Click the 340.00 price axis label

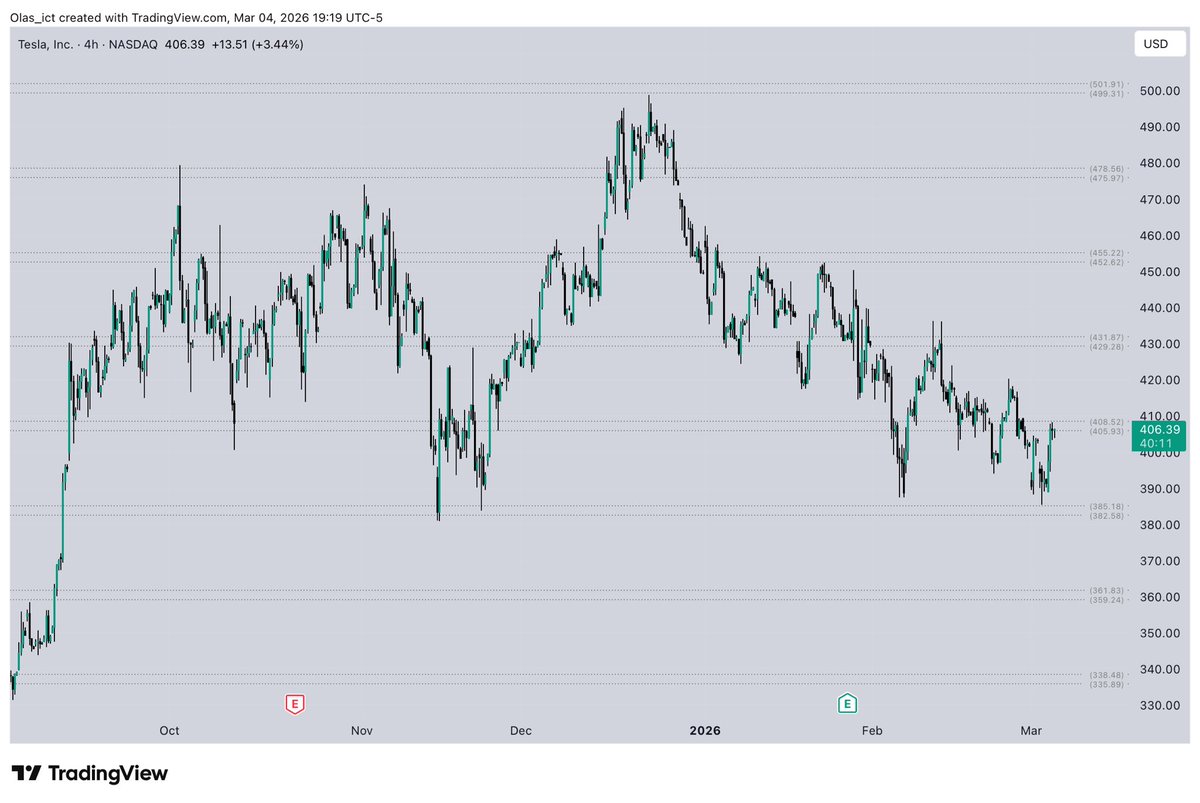click(1158, 669)
